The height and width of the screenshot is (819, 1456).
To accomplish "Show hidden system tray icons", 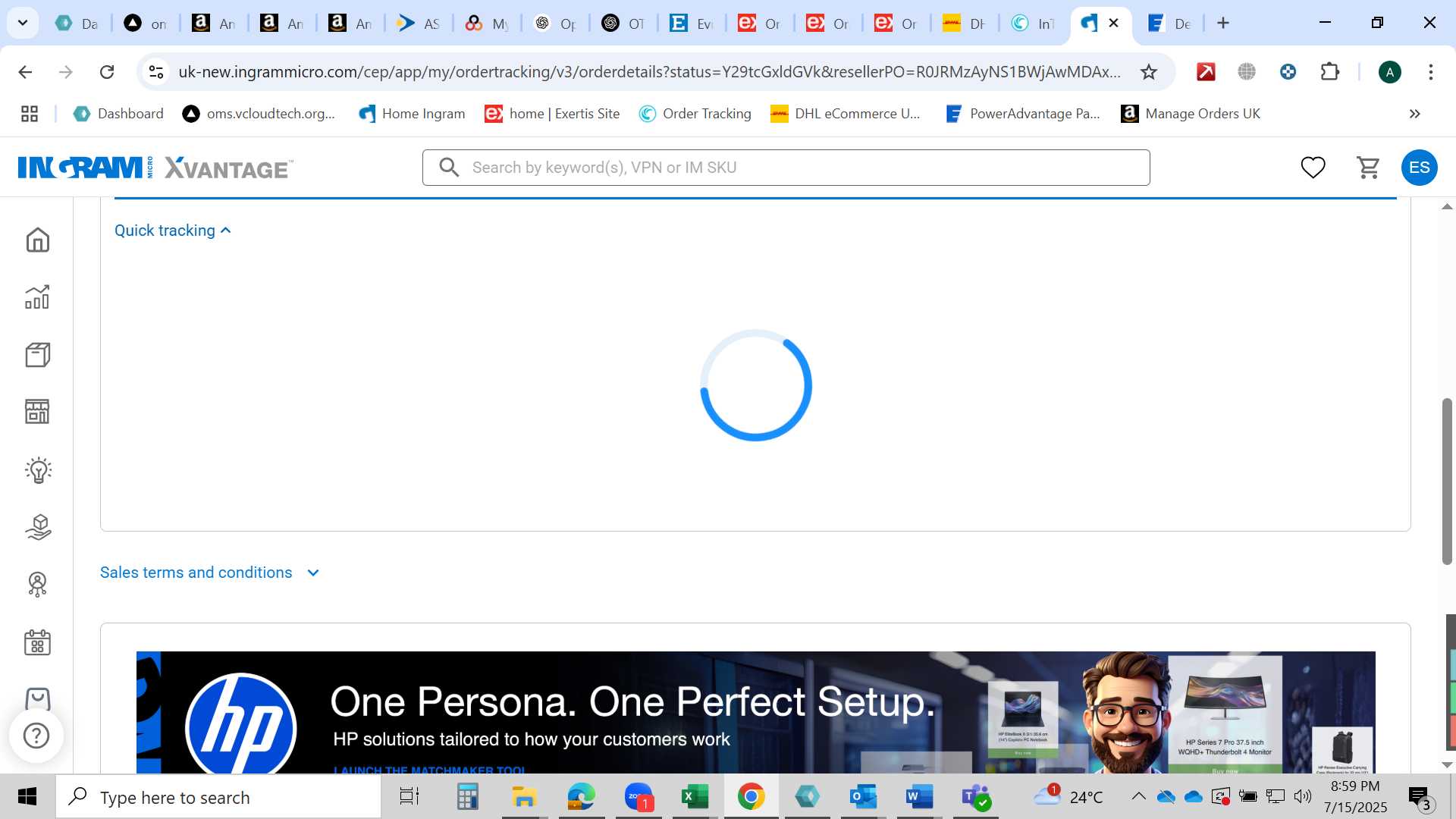I will tap(1138, 796).
